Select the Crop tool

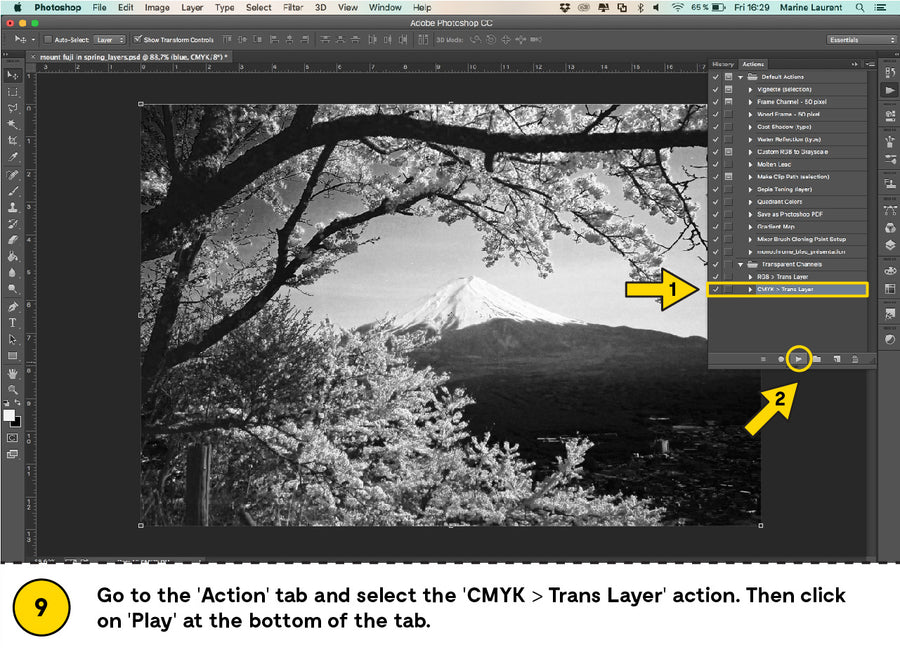(x=13, y=141)
